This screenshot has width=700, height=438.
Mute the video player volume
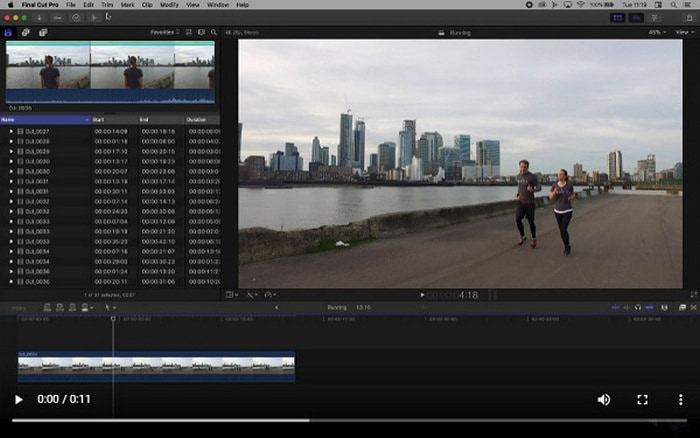pyautogui.click(x=604, y=399)
